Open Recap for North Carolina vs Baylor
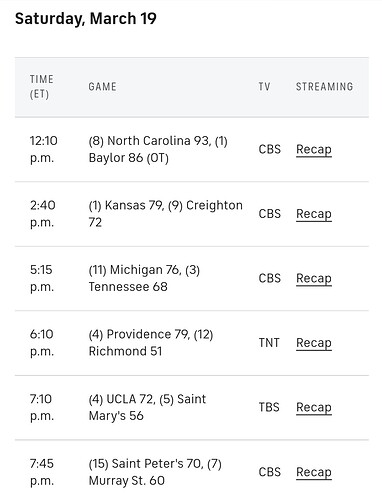382x500 pixels. click(314, 149)
